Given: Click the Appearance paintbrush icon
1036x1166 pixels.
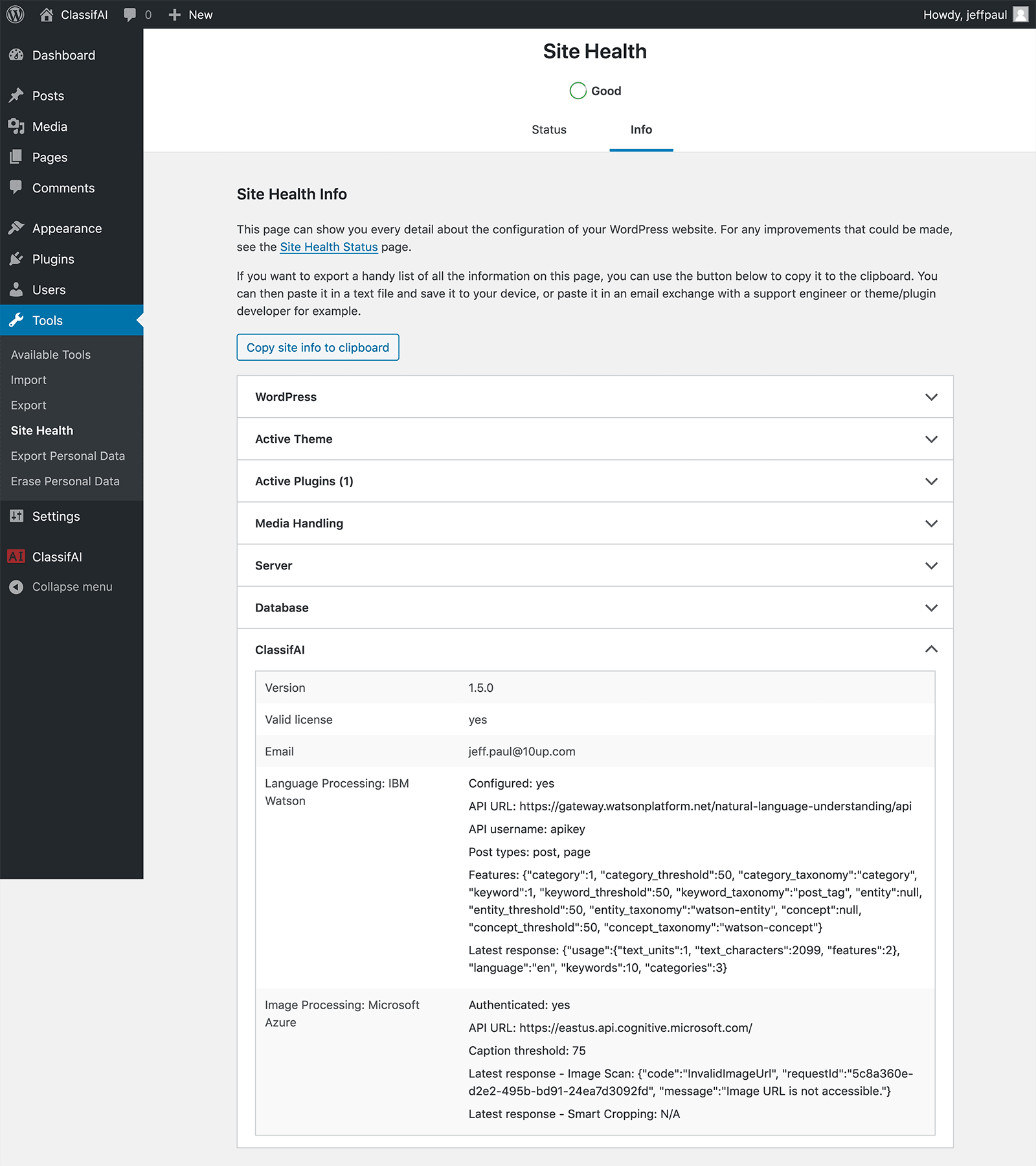Looking at the screenshot, I should point(16,228).
